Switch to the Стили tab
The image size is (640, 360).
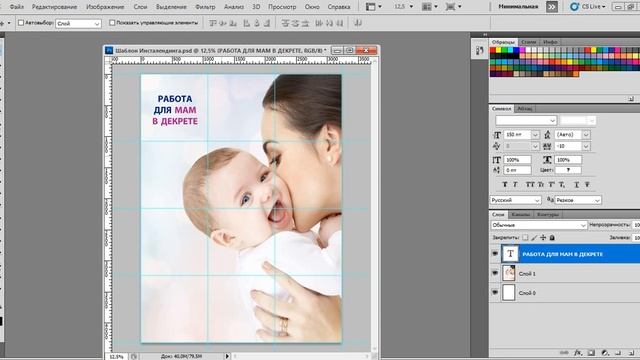pyautogui.click(x=529, y=42)
